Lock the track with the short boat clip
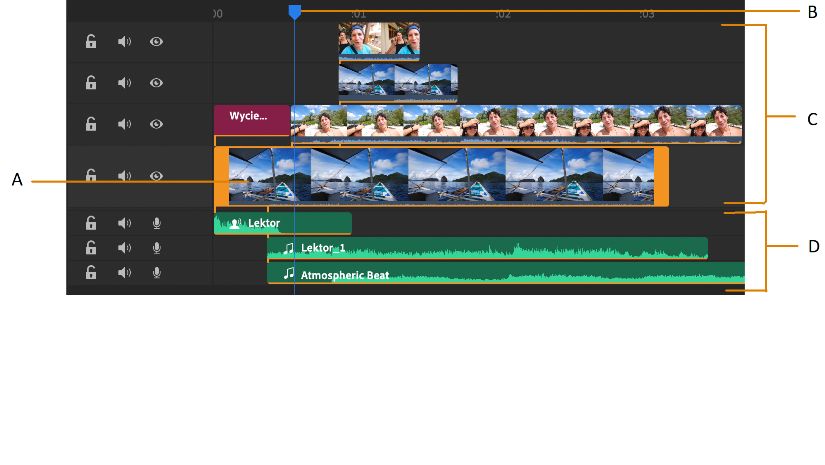The width and height of the screenshot is (825, 465). click(x=91, y=83)
